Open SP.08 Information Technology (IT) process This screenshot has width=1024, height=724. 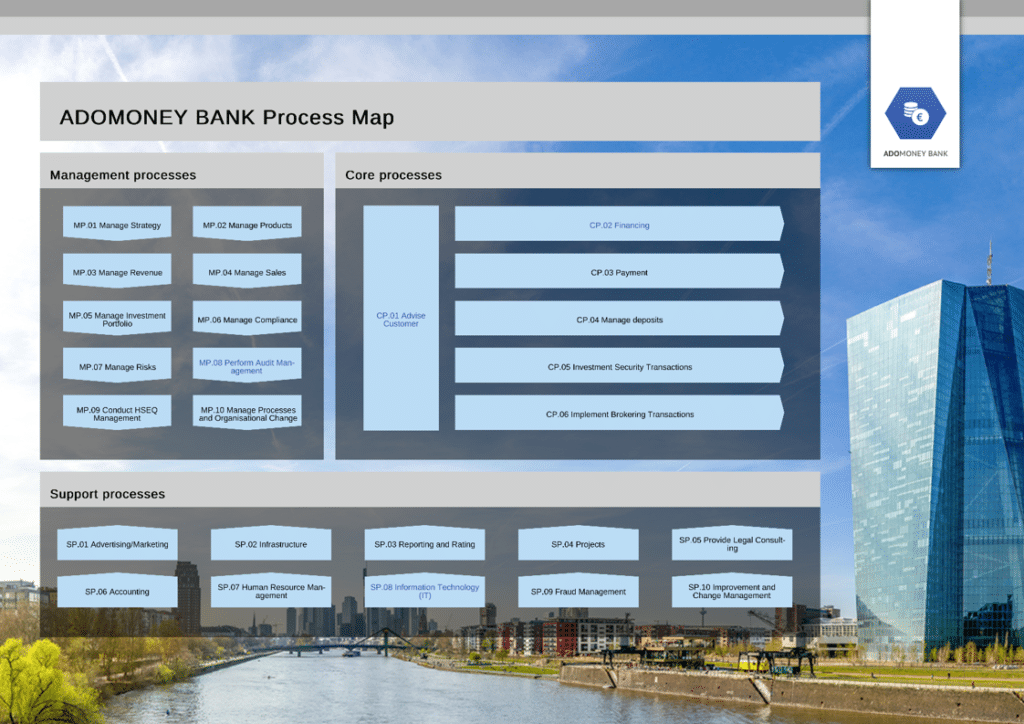point(424,591)
